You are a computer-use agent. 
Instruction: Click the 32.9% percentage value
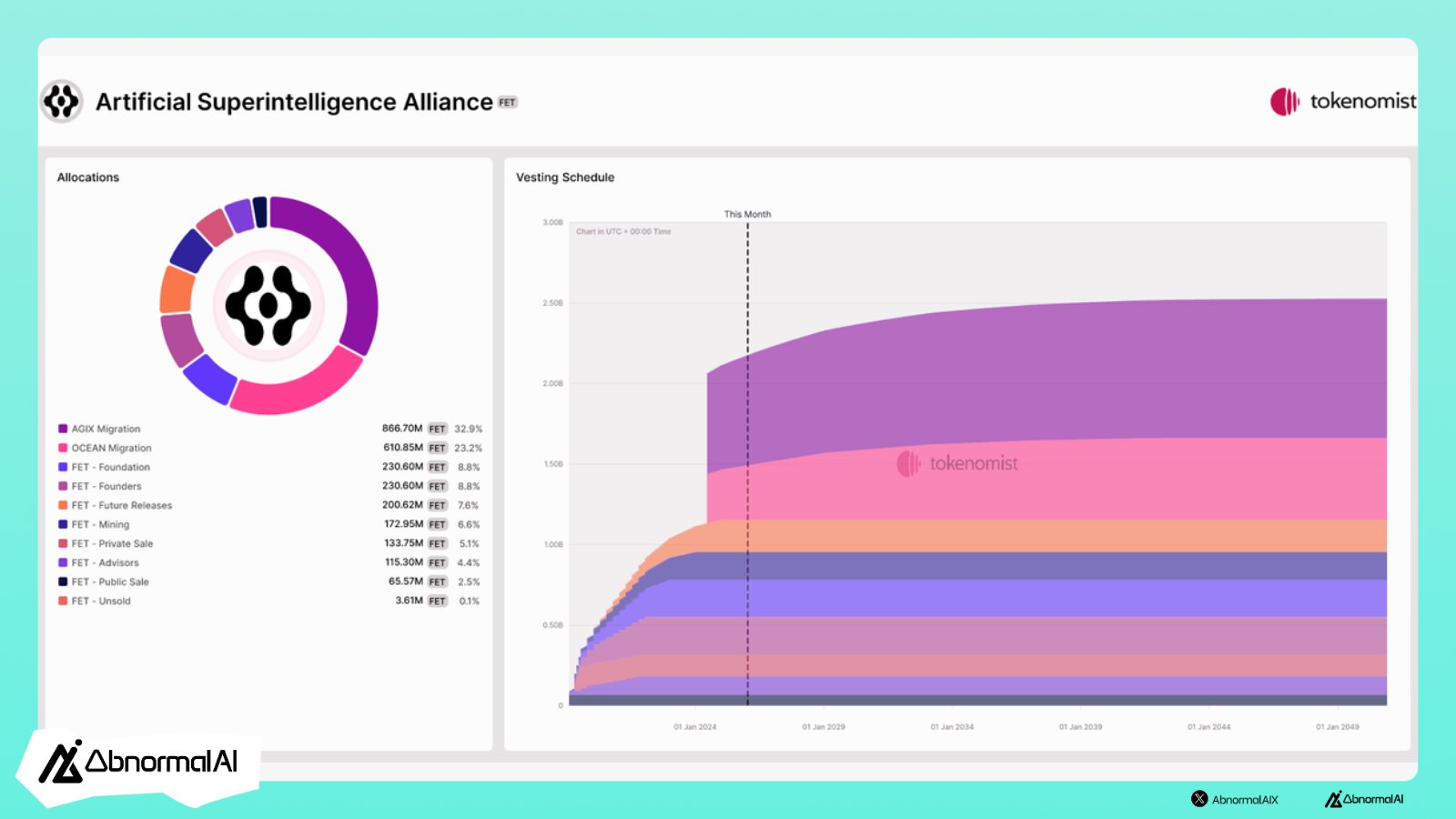[469, 429]
